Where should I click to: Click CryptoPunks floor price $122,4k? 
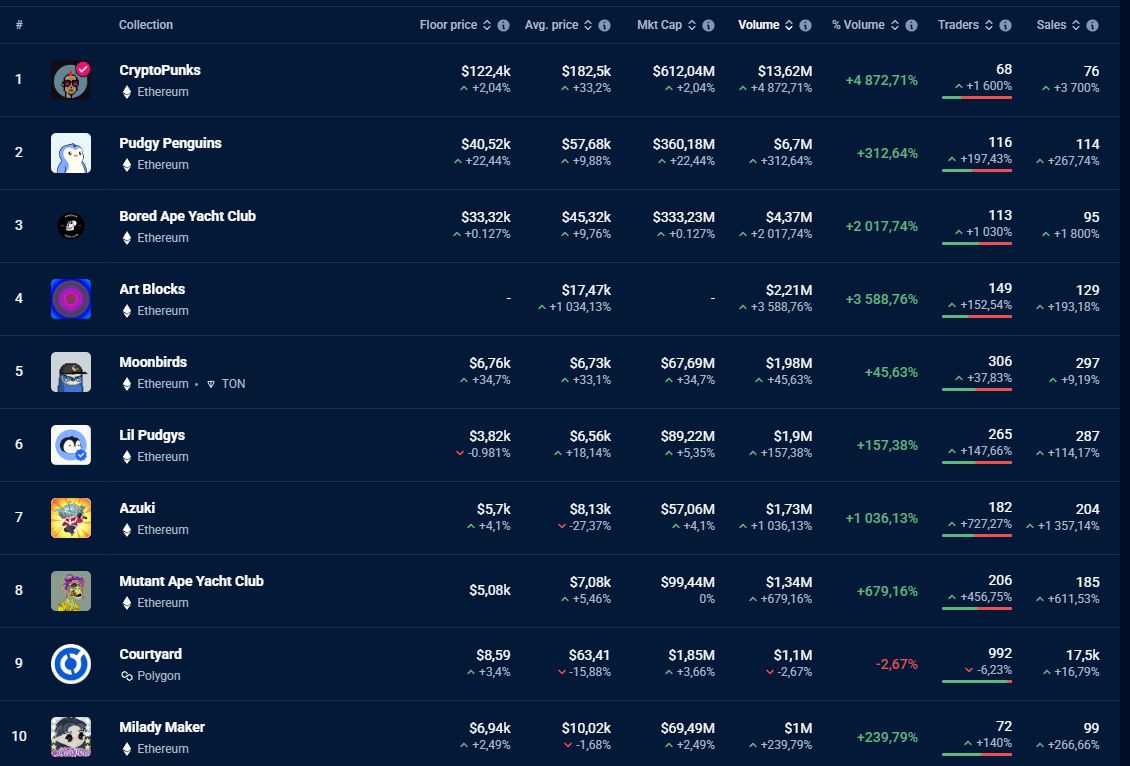coord(486,71)
